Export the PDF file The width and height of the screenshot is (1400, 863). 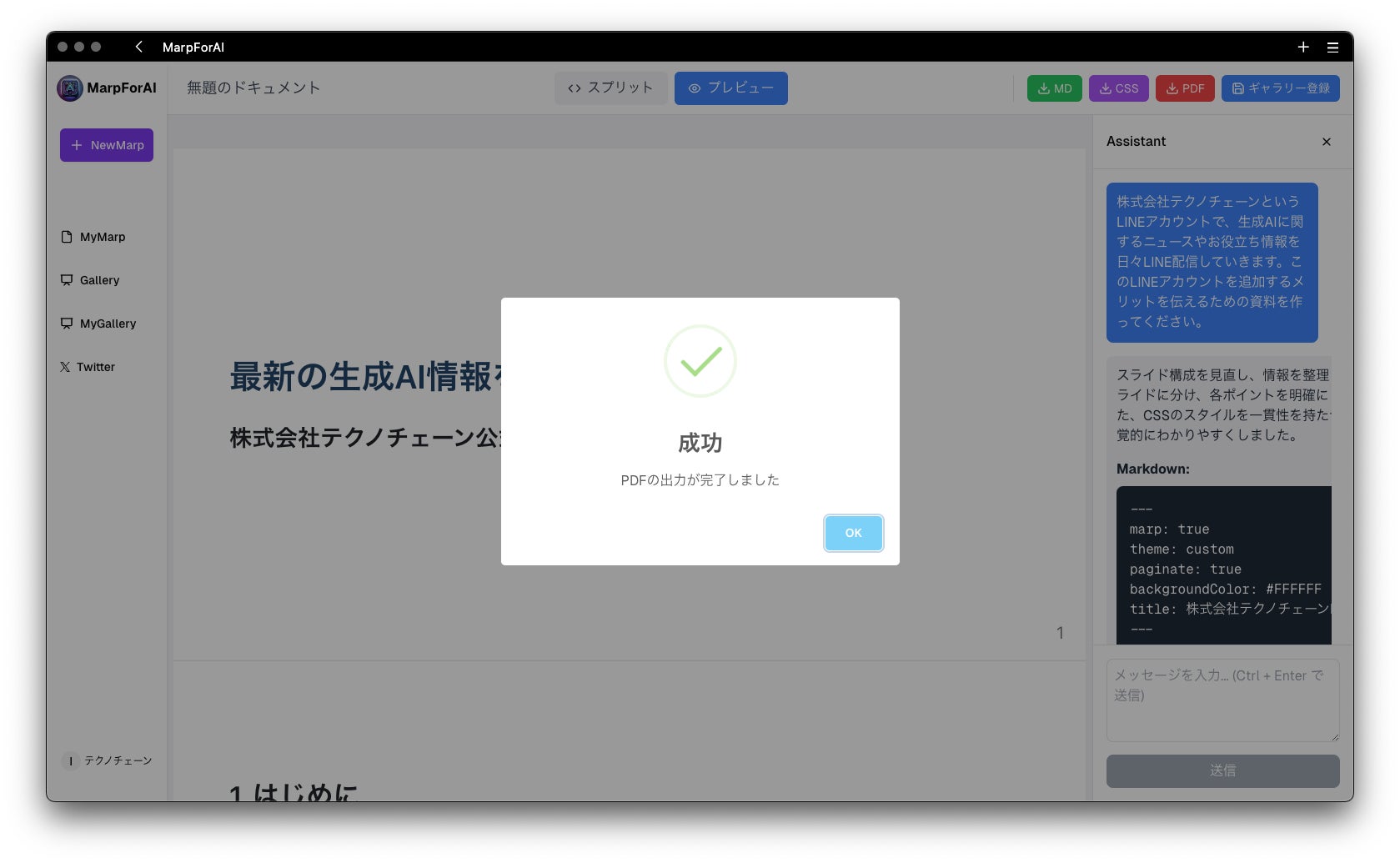1185,88
